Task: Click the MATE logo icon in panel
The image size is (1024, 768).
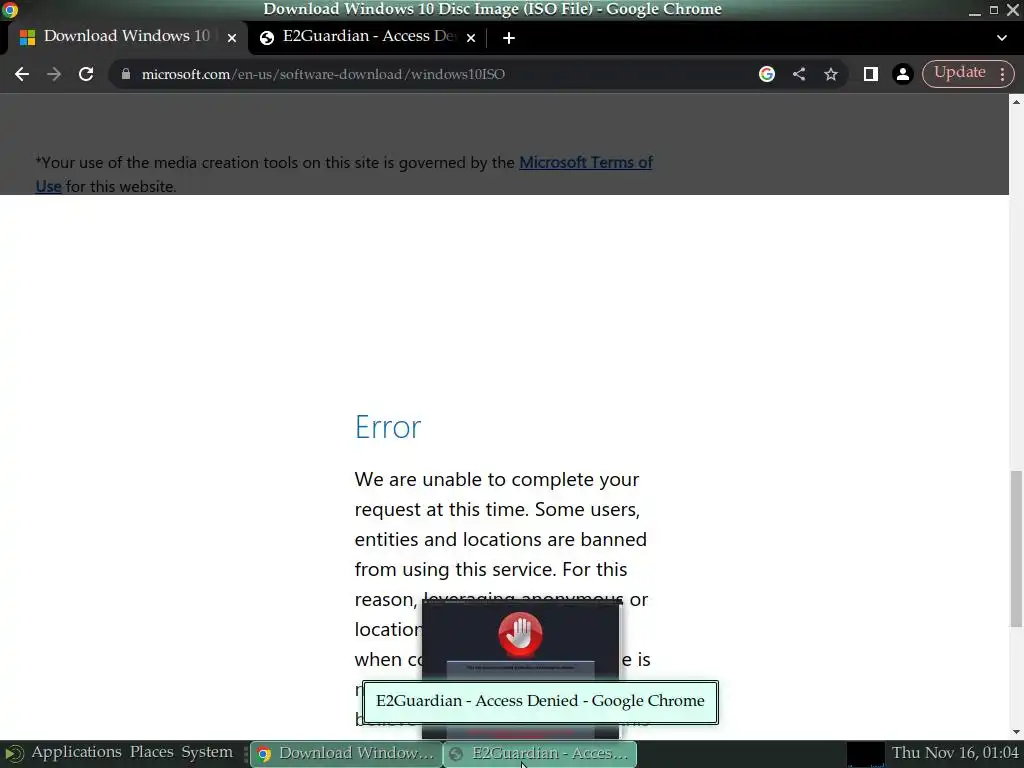Action: coord(14,754)
